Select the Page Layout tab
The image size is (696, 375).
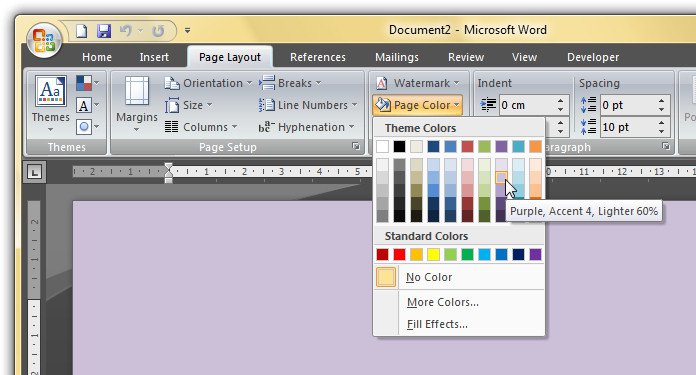click(230, 57)
